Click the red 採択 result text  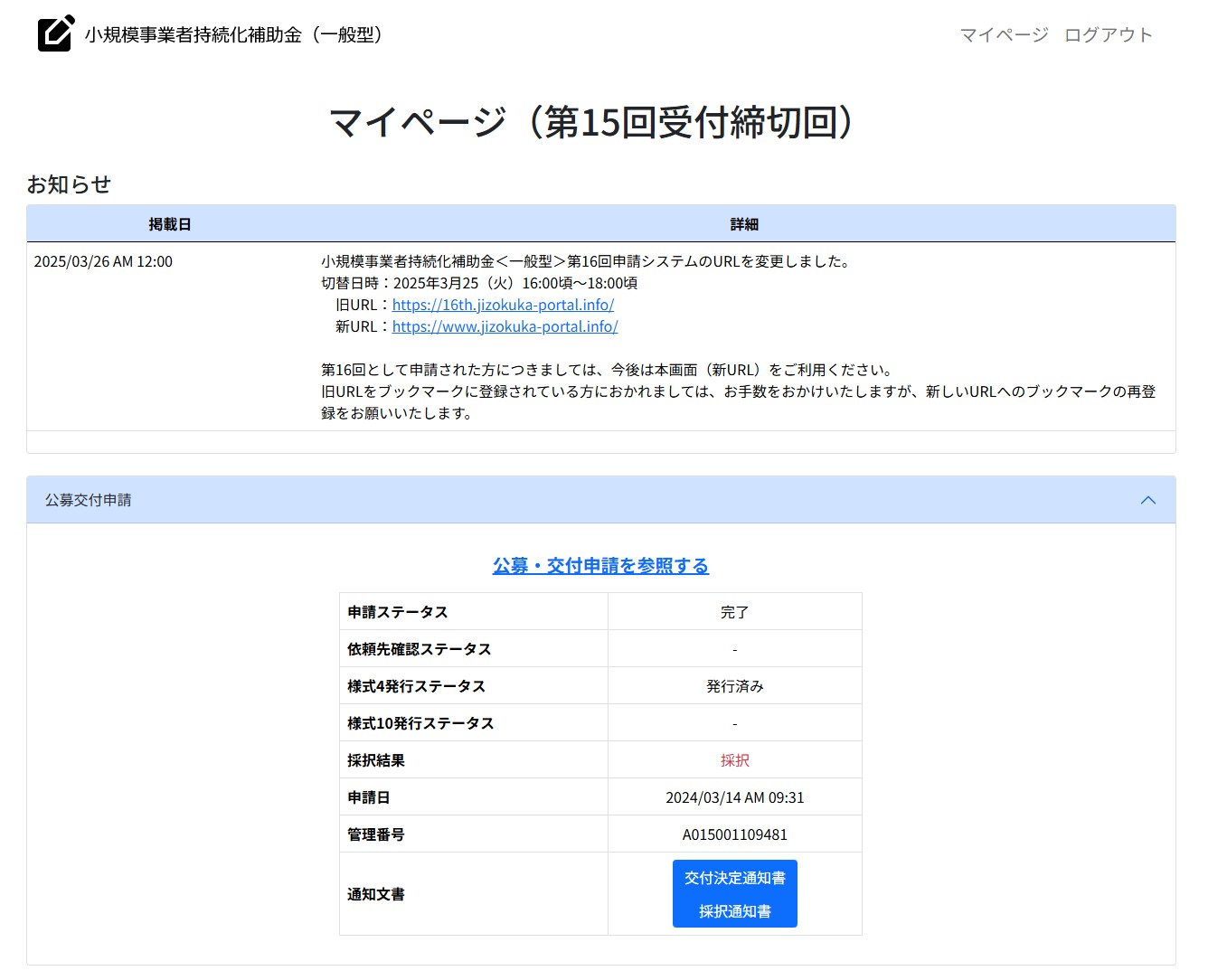pos(734,760)
